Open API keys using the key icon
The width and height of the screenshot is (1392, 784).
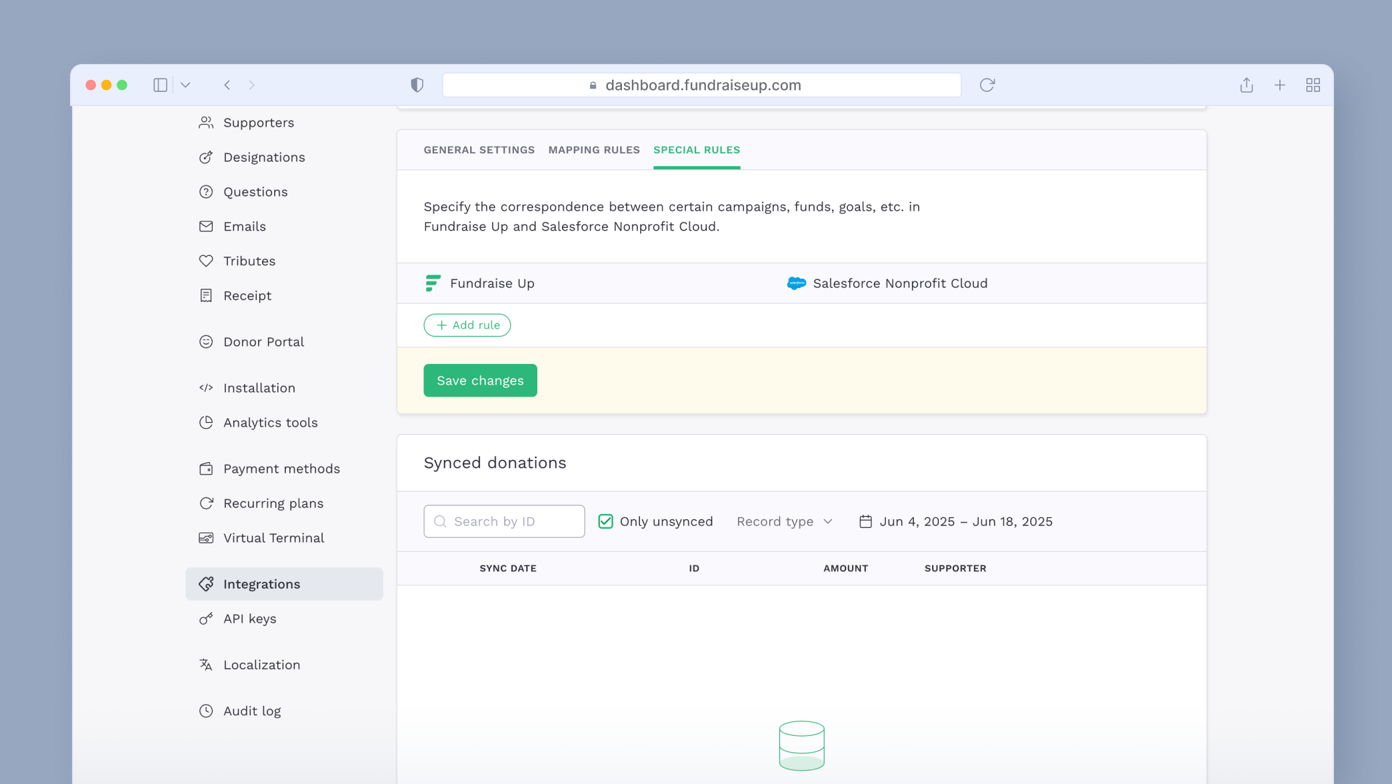pyautogui.click(x=204, y=618)
